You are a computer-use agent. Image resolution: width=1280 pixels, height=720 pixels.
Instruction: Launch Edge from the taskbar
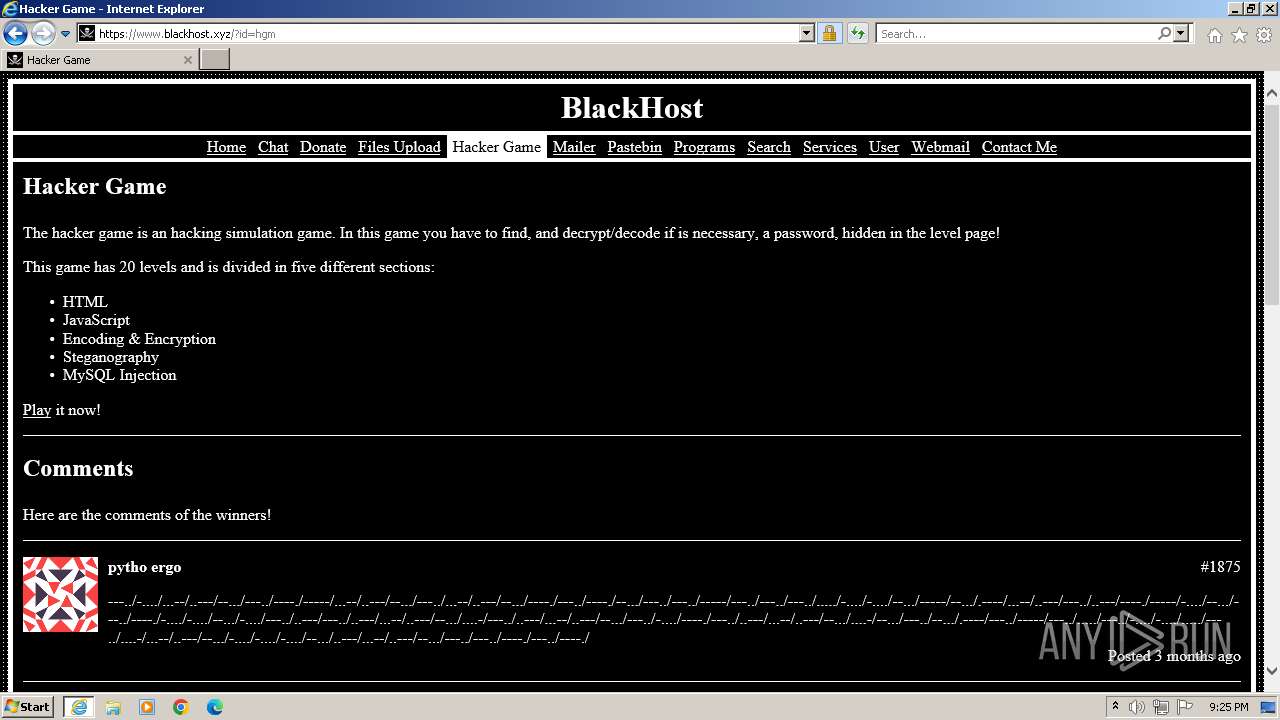coord(215,707)
